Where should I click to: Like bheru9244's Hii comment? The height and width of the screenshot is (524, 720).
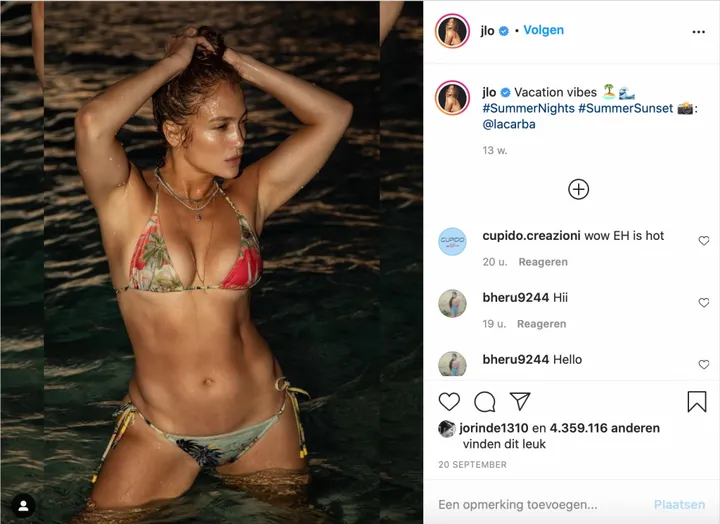click(703, 303)
